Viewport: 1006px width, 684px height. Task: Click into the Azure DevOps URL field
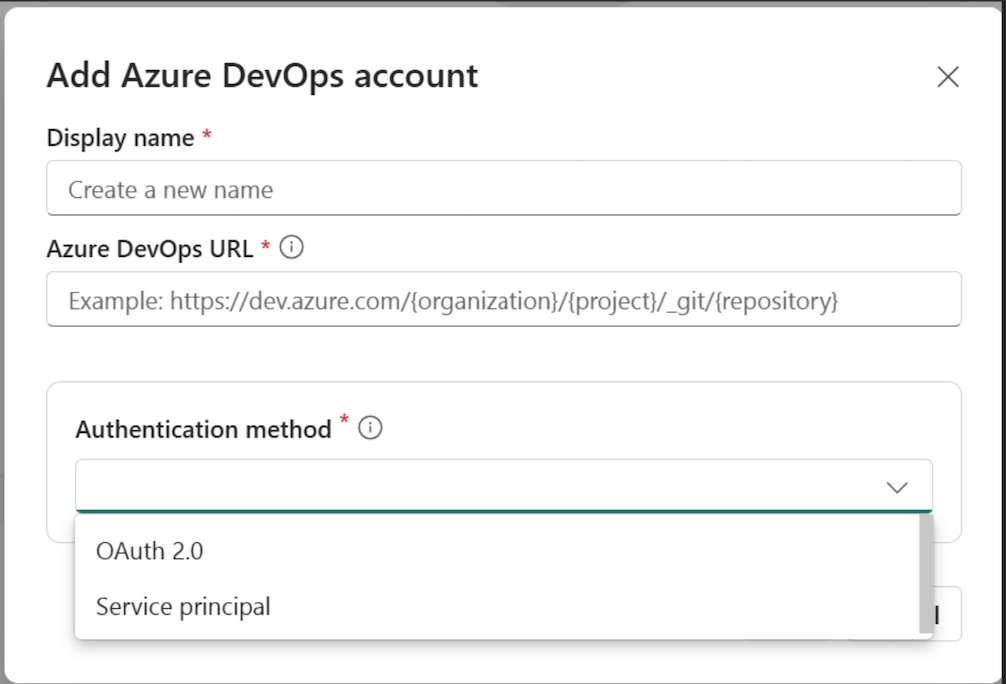click(504, 299)
